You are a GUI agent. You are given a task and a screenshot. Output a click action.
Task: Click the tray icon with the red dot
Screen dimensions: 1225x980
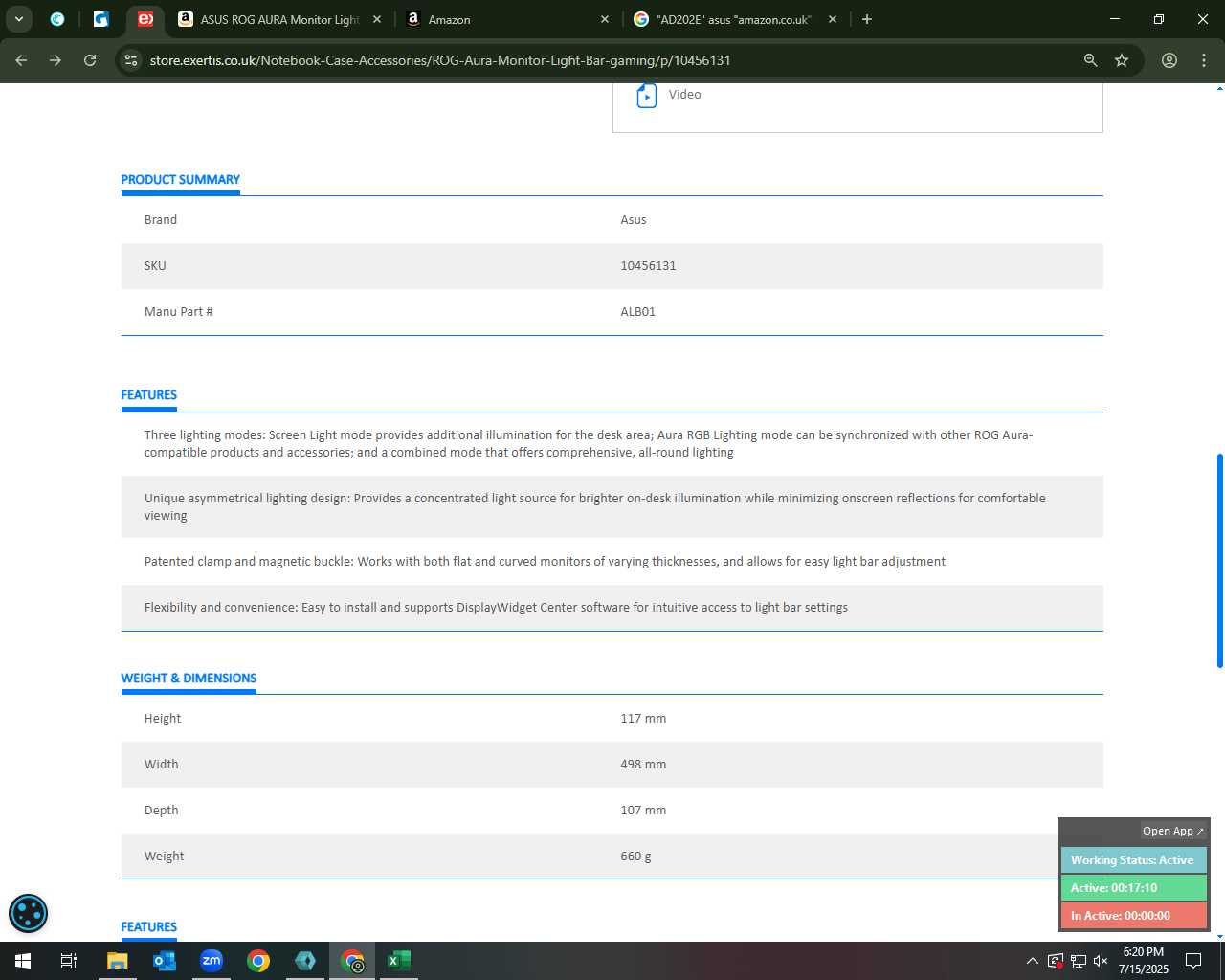pos(1056,961)
